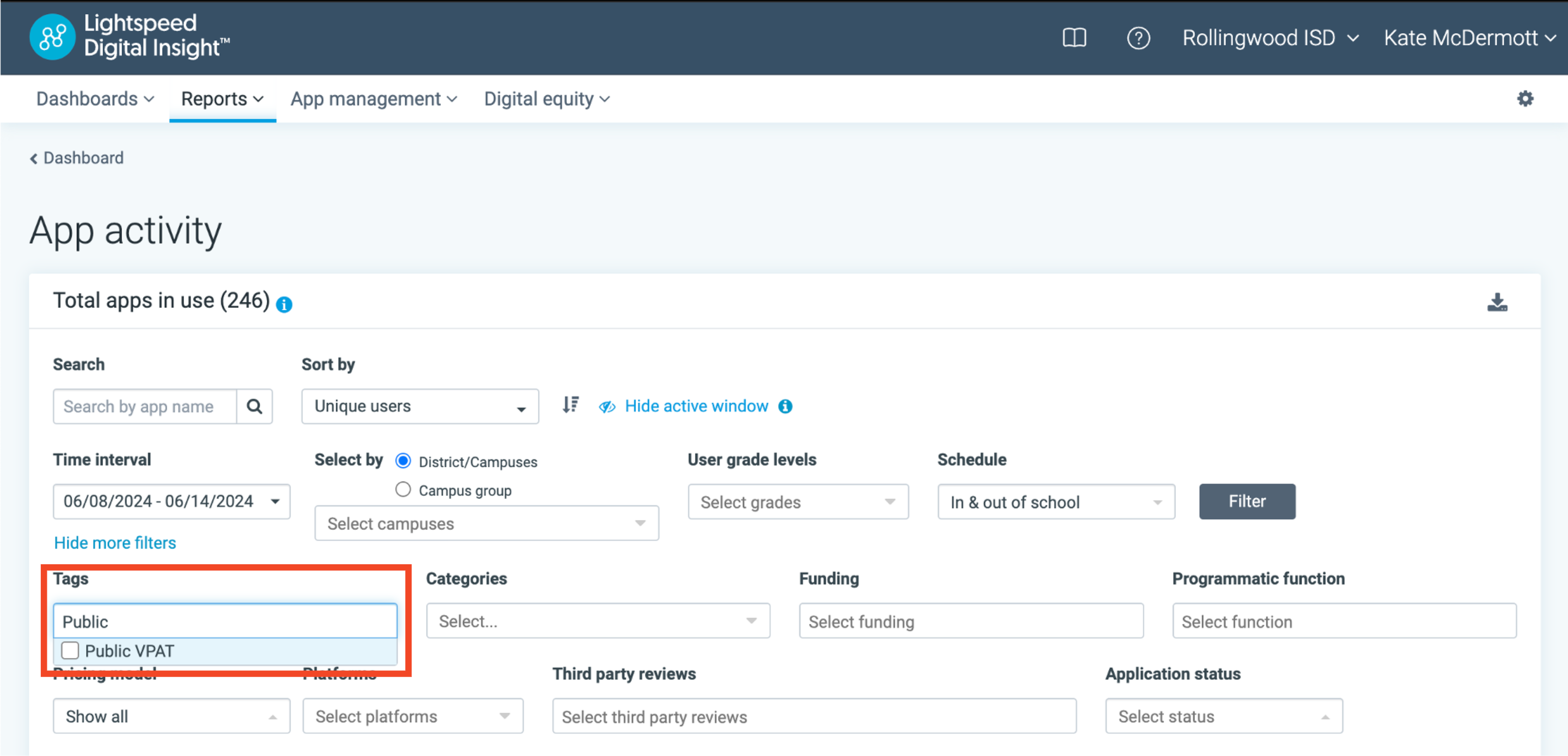Open the documentation book icon
Viewport: 1568px width, 756px height.
[x=1075, y=38]
